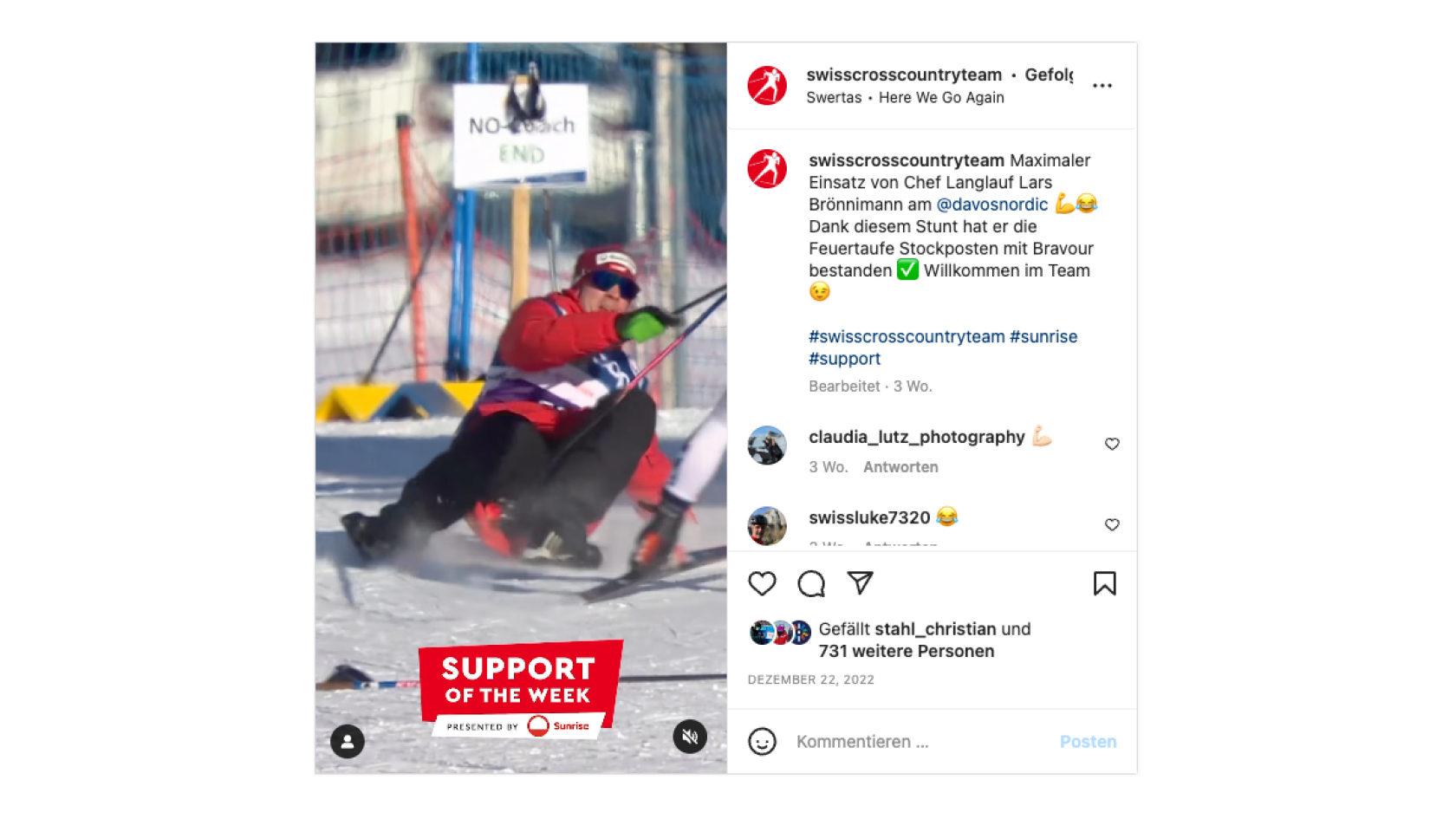1456x819 pixels.
Task: Open emoji picker in comment box
Action: click(x=762, y=742)
